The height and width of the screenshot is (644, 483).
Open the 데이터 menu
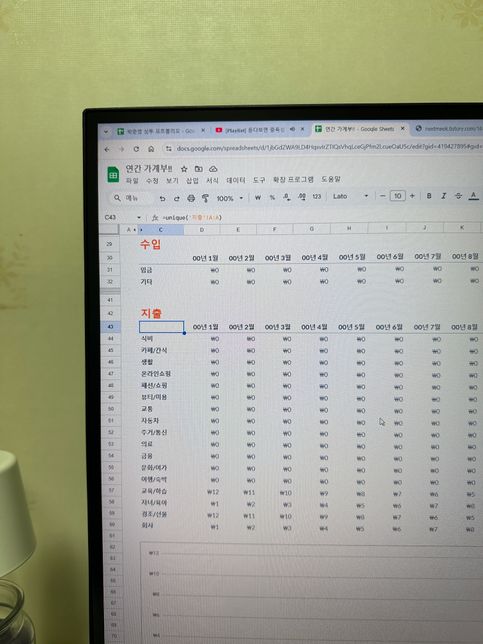(236, 180)
